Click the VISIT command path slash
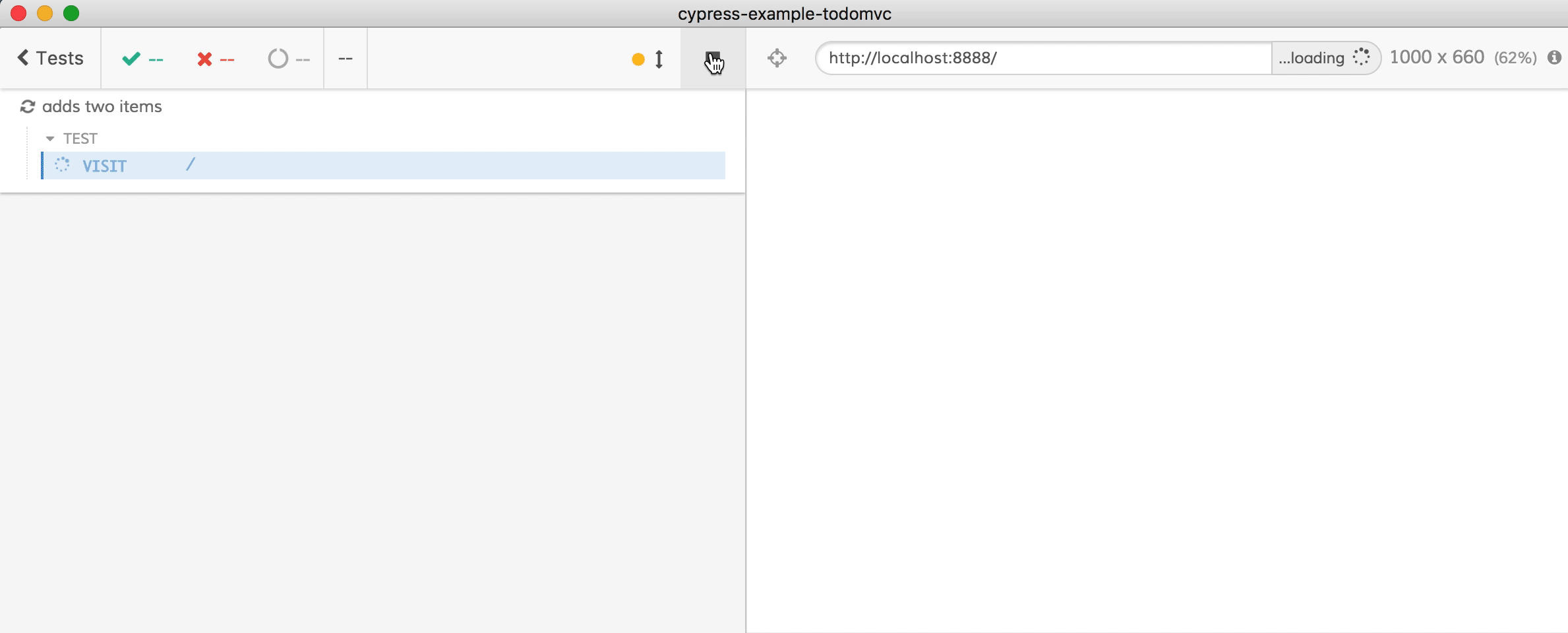 point(191,165)
